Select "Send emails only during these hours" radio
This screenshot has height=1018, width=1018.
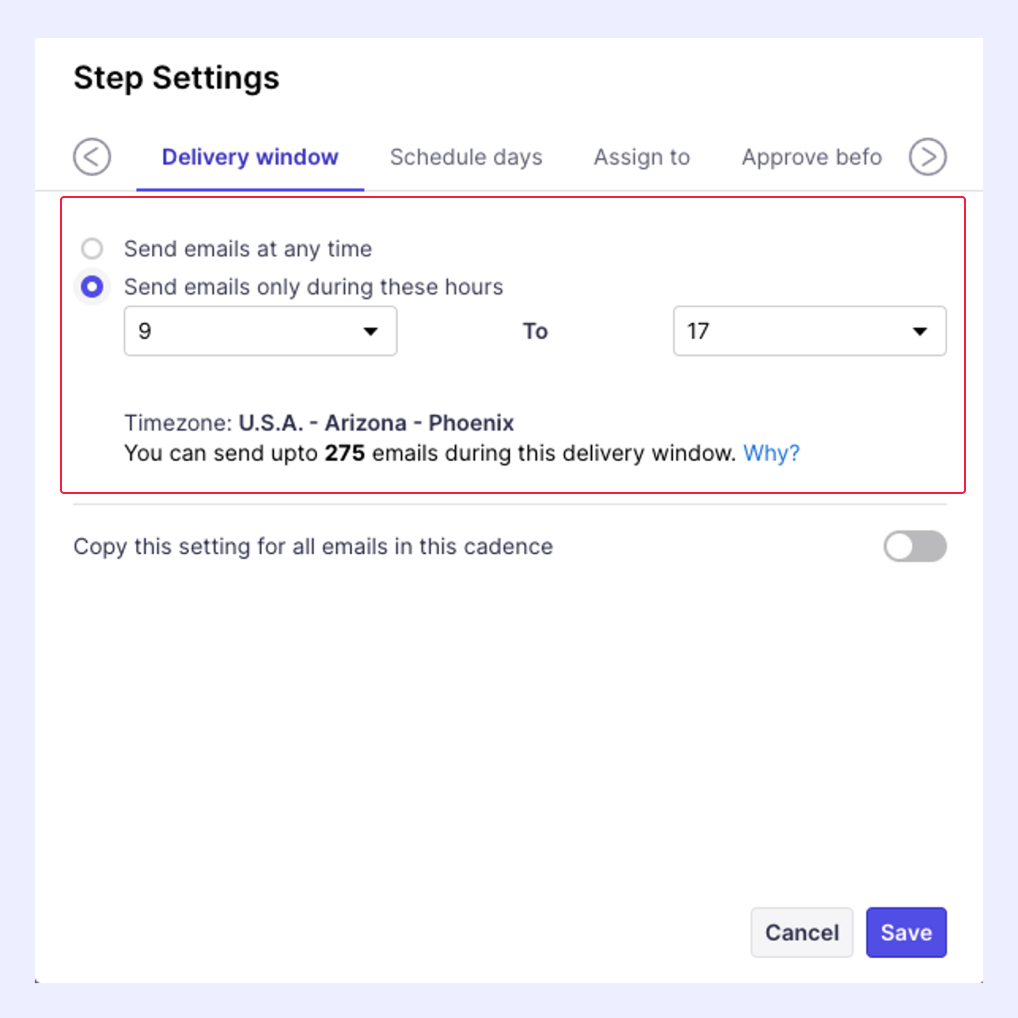92,287
